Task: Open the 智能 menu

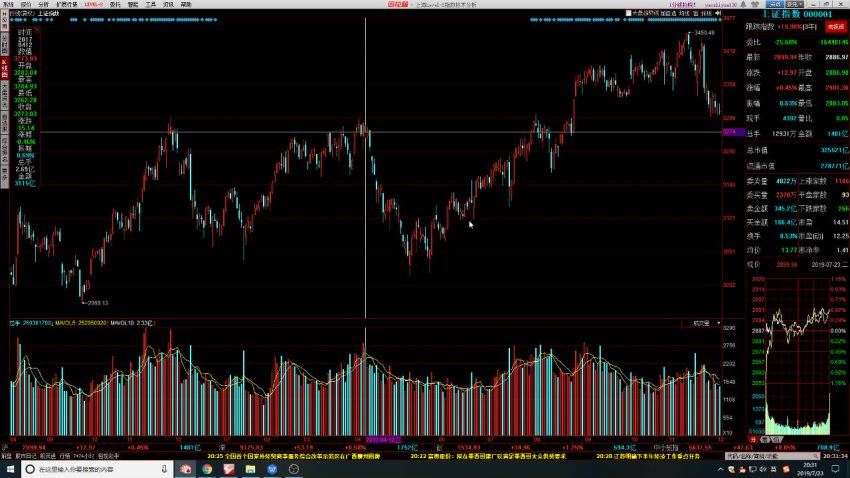Action: point(133,4)
